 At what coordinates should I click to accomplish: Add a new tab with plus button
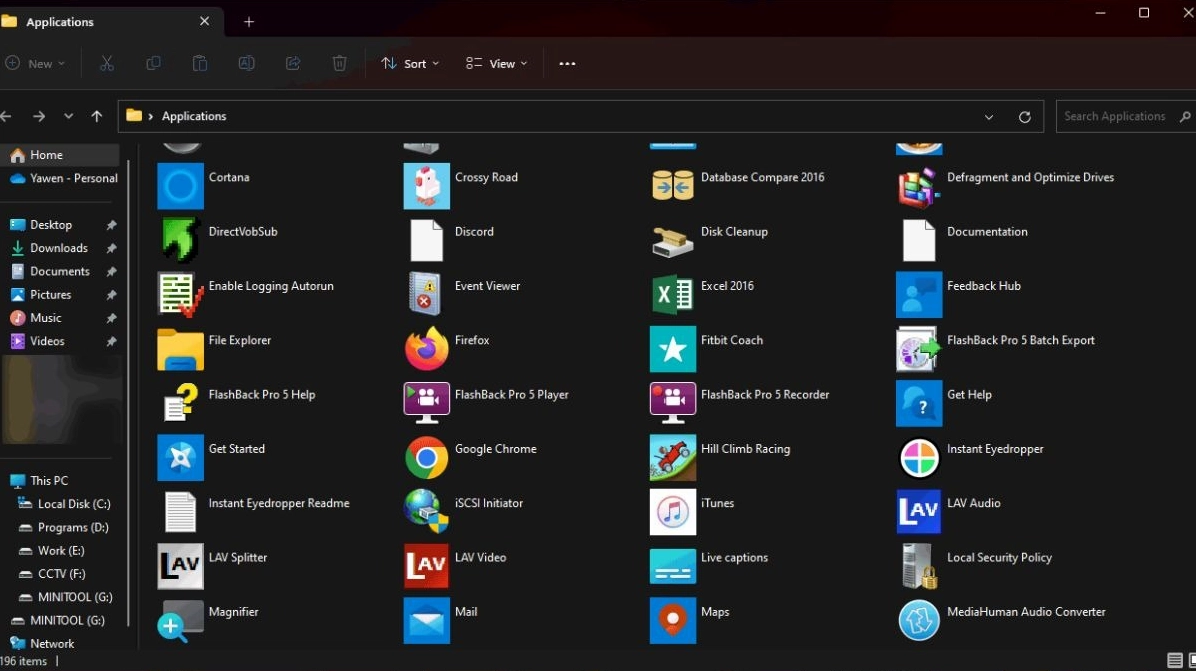click(x=249, y=22)
